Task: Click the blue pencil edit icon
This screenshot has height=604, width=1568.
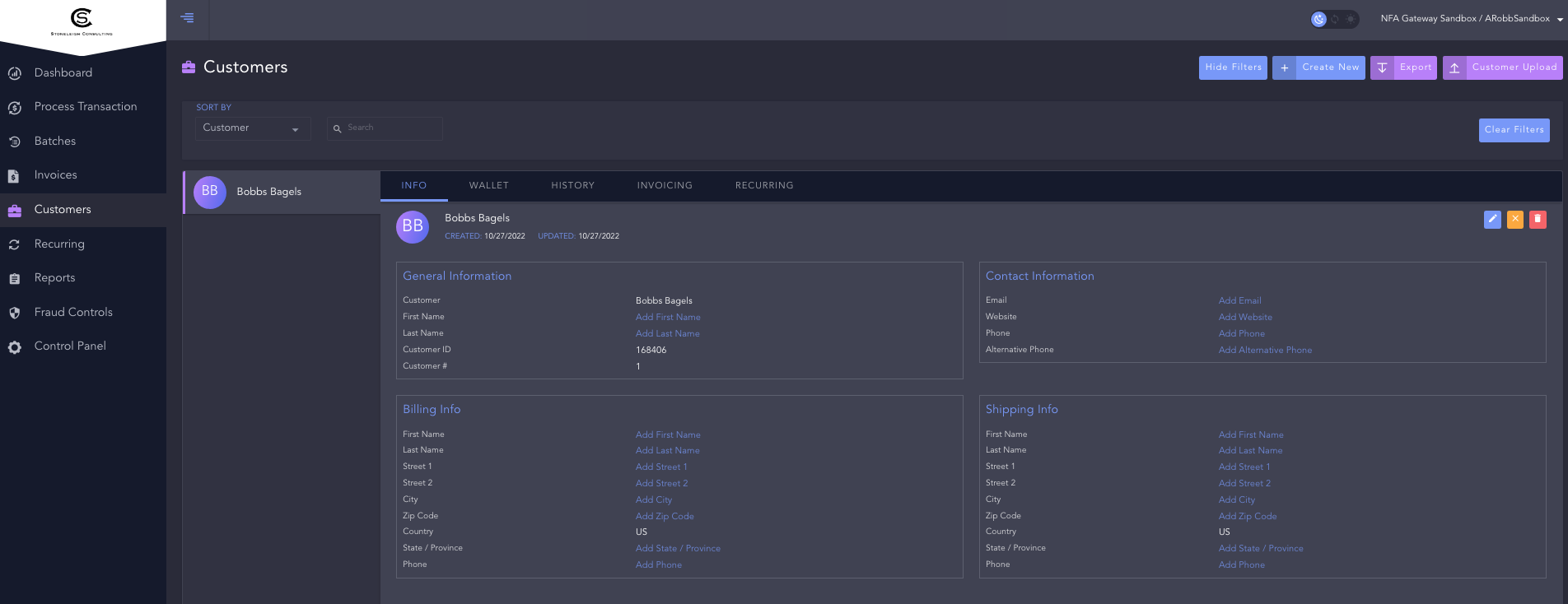Action: [x=1492, y=219]
